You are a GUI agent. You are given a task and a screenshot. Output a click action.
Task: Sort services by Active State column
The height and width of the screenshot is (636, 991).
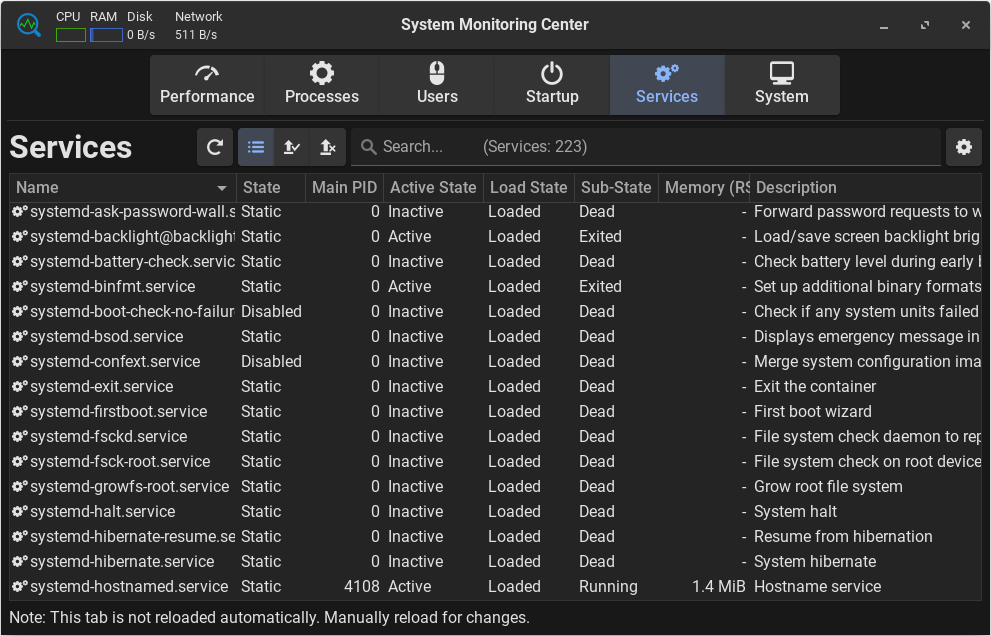(432, 187)
